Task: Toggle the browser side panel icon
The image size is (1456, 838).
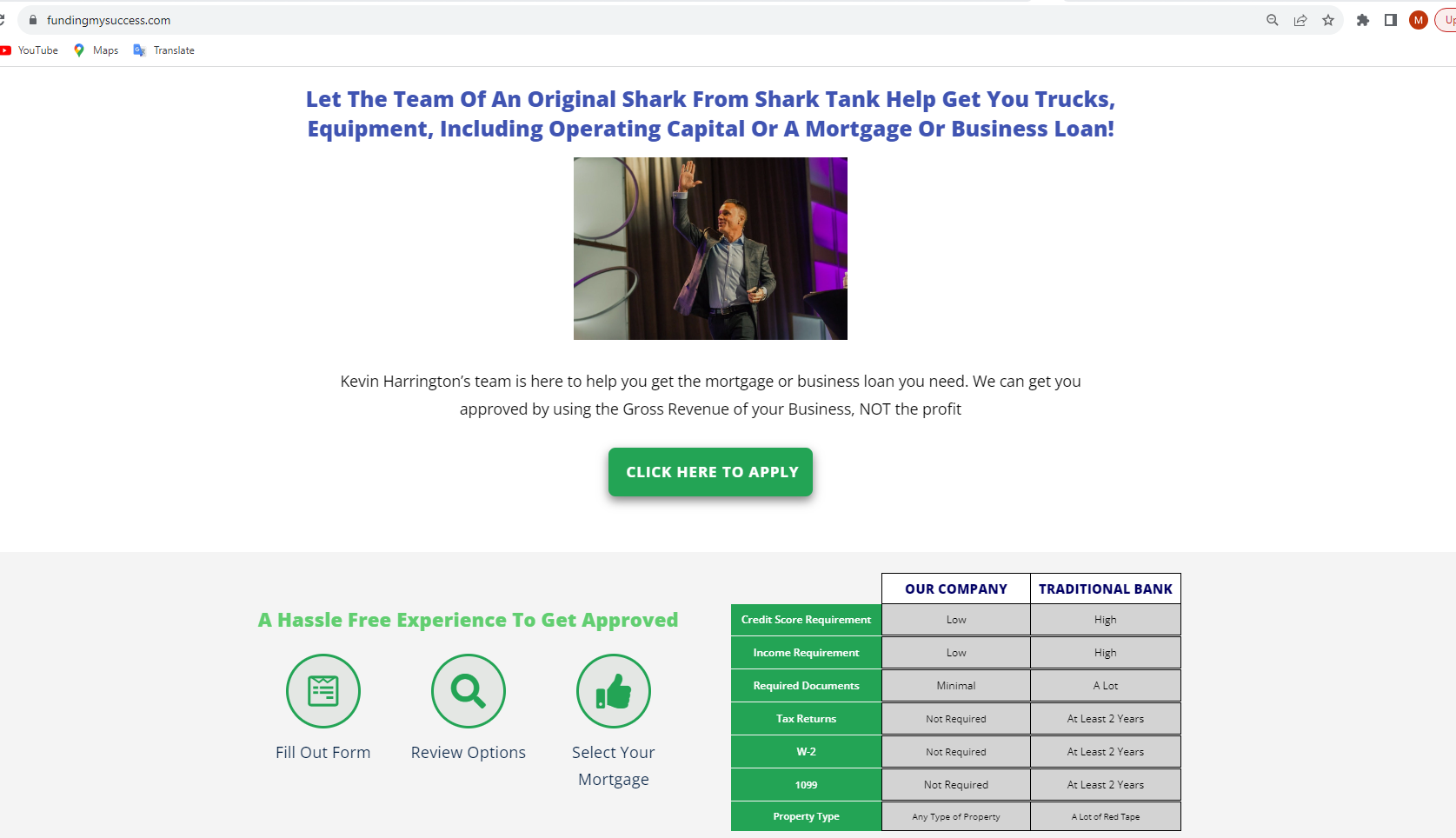Action: 1391,20
